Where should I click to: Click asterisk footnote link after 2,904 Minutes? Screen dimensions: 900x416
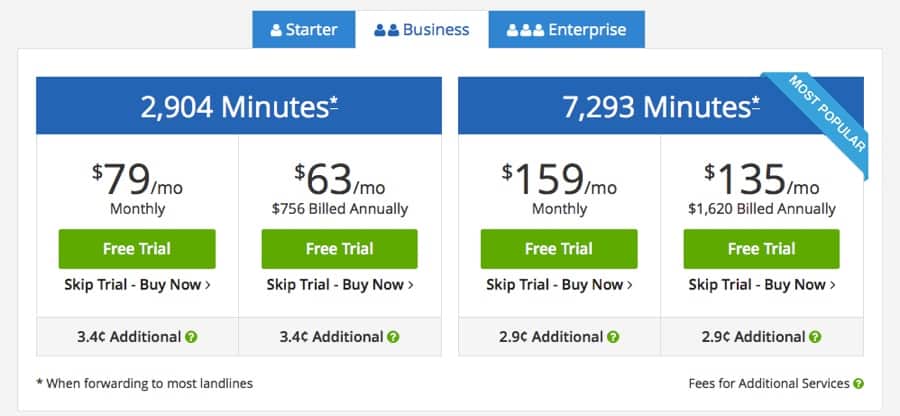pyautogui.click(x=334, y=103)
